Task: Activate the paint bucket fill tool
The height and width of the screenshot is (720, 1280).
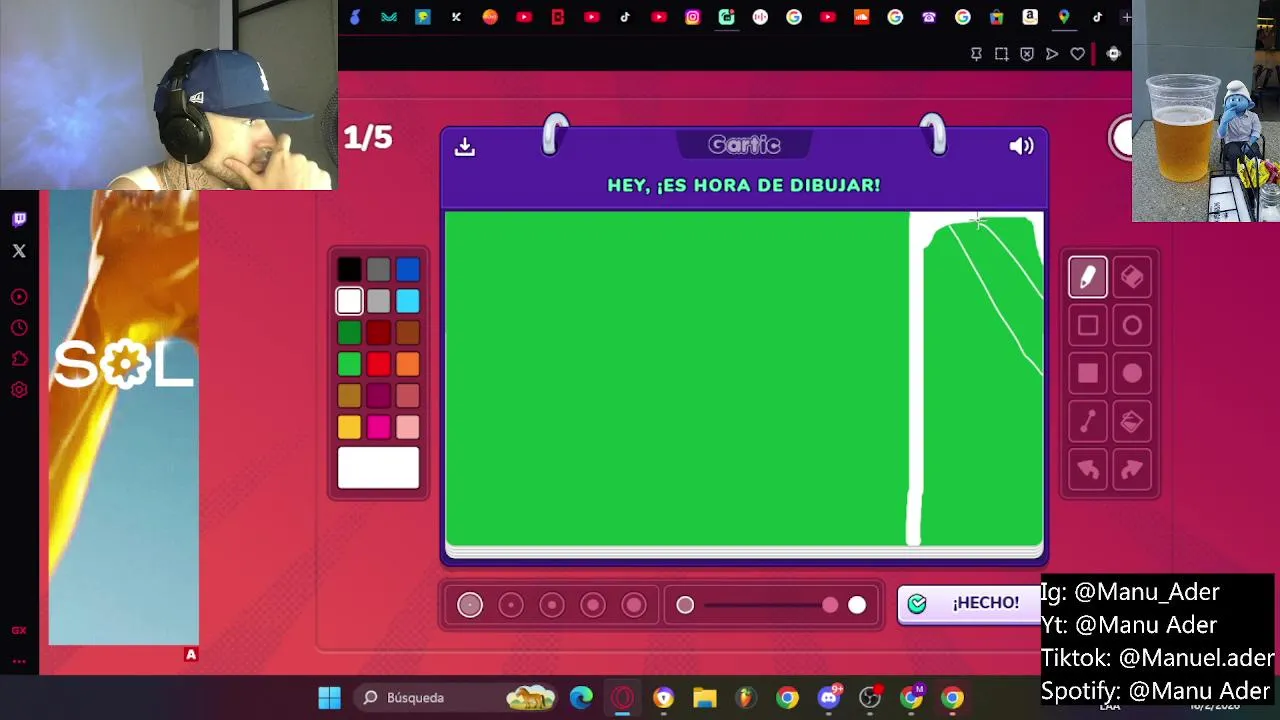Action: point(1132,422)
